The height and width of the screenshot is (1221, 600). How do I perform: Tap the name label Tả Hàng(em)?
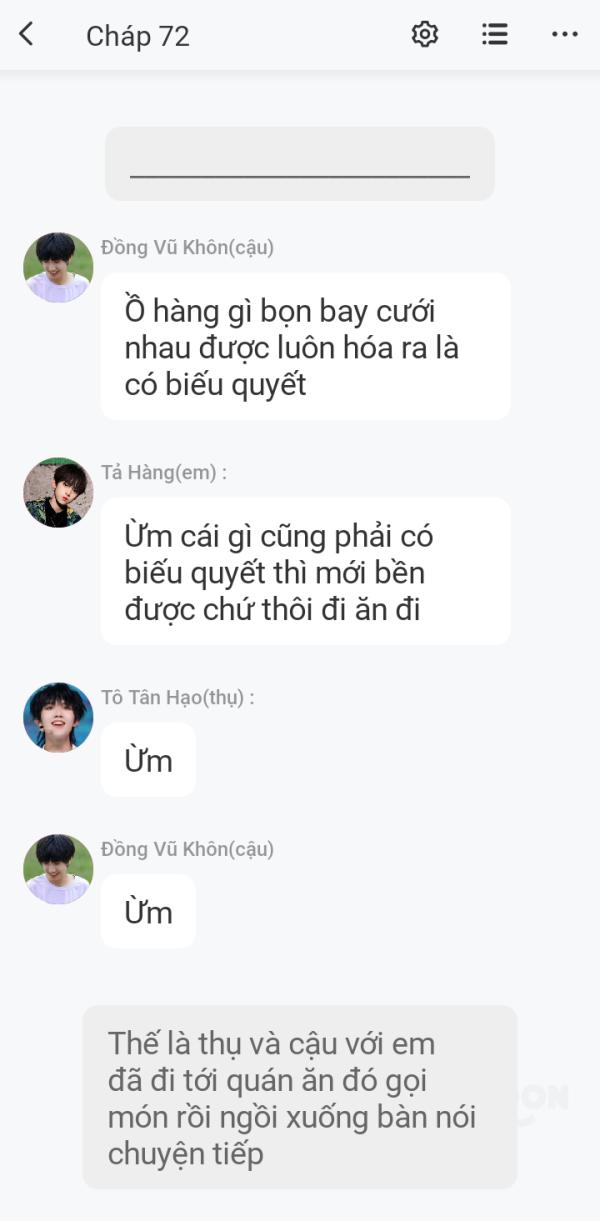pyautogui.click(x=164, y=473)
